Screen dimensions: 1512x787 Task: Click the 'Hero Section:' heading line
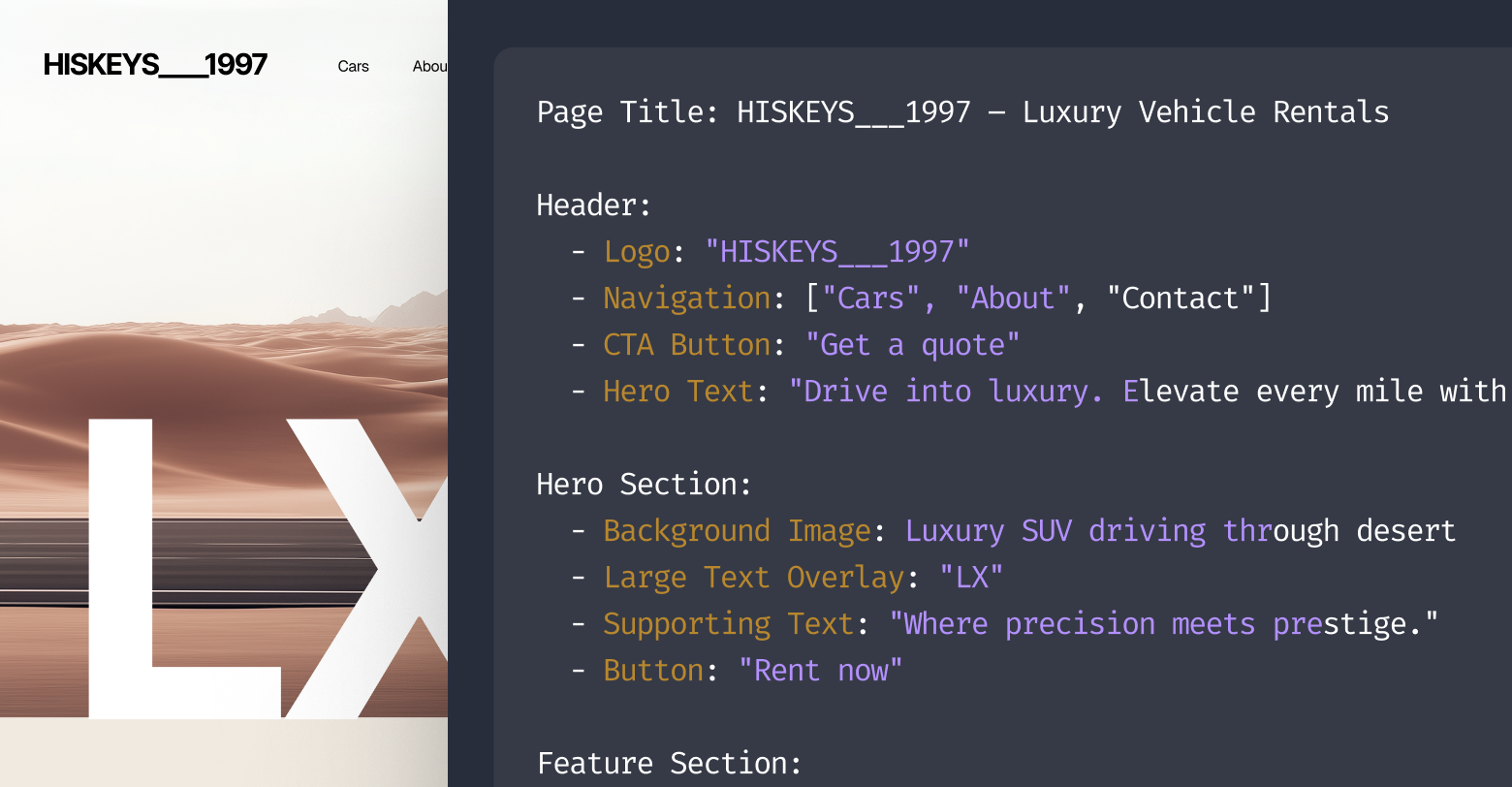pyautogui.click(x=645, y=485)
